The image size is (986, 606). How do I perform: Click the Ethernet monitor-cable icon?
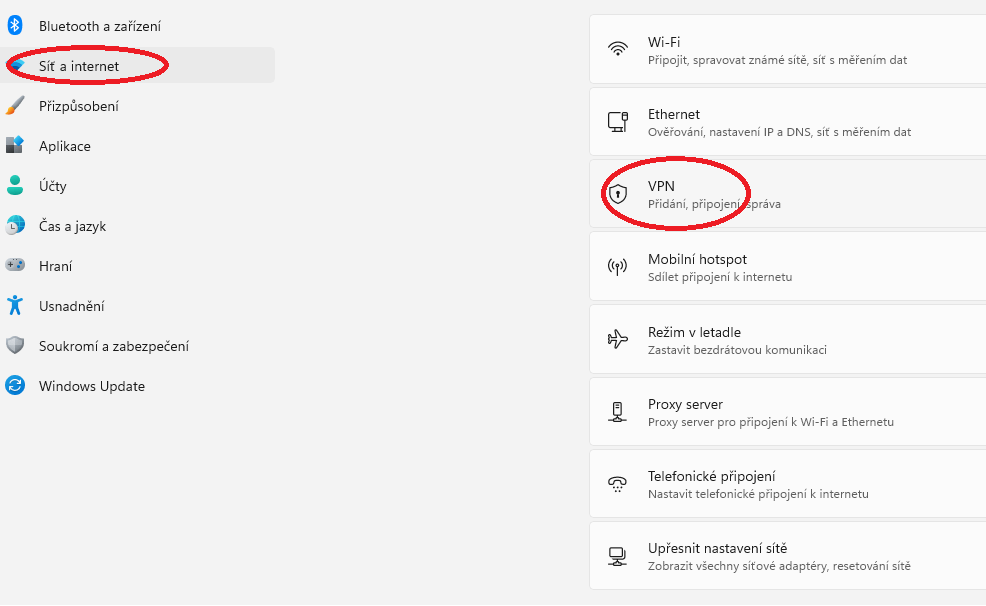618,121
